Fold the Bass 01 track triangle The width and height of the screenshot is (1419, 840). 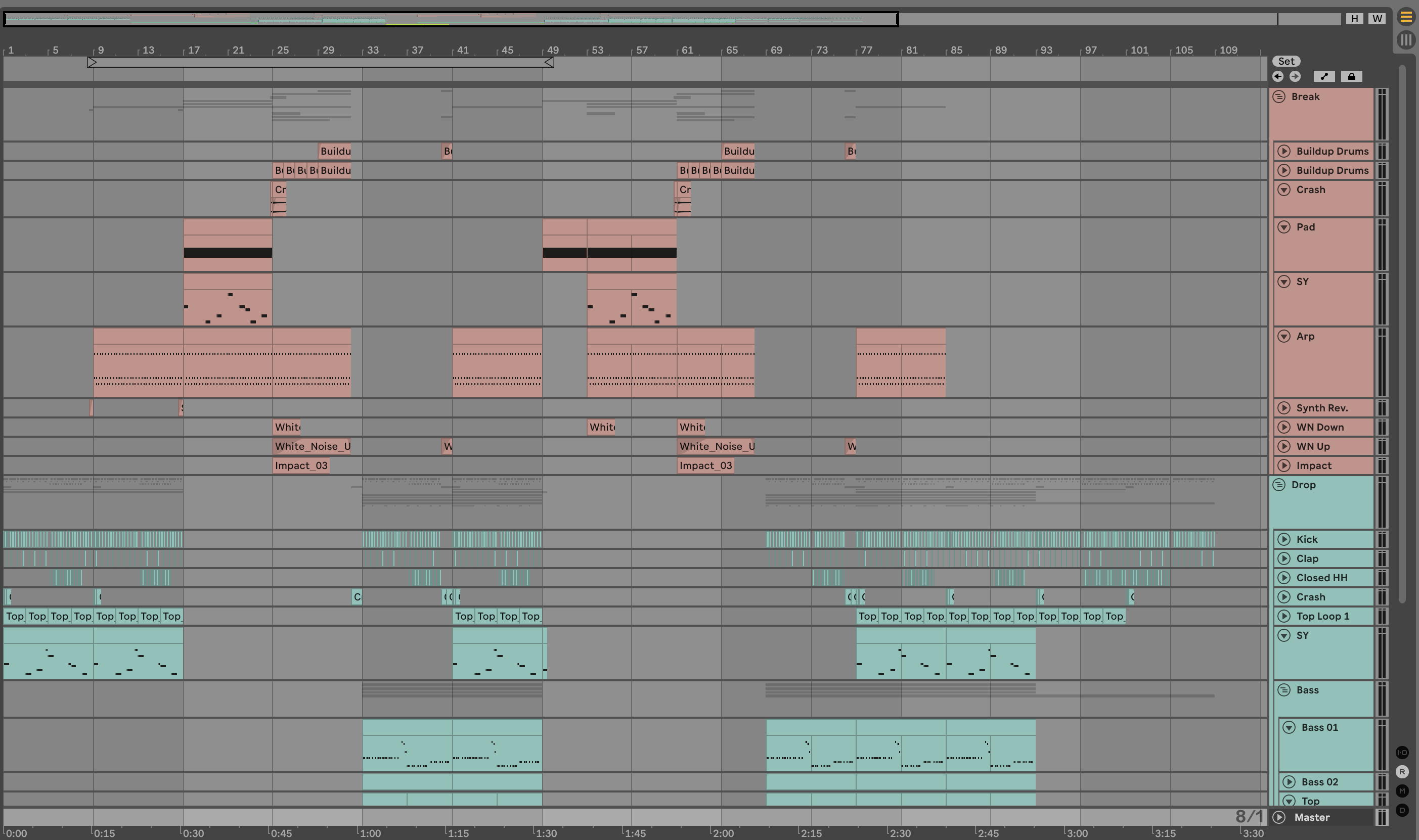[1289, 727]
